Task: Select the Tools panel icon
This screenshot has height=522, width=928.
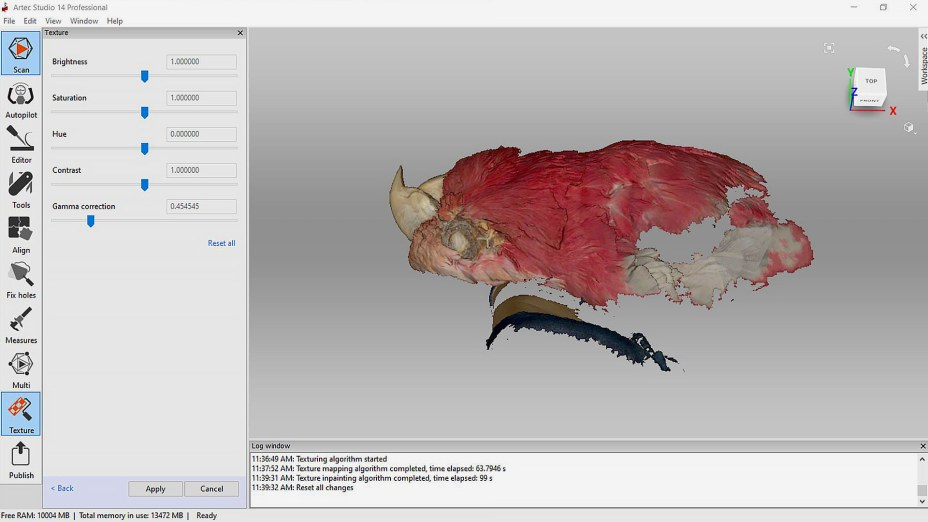Action: tap(21, 189)
